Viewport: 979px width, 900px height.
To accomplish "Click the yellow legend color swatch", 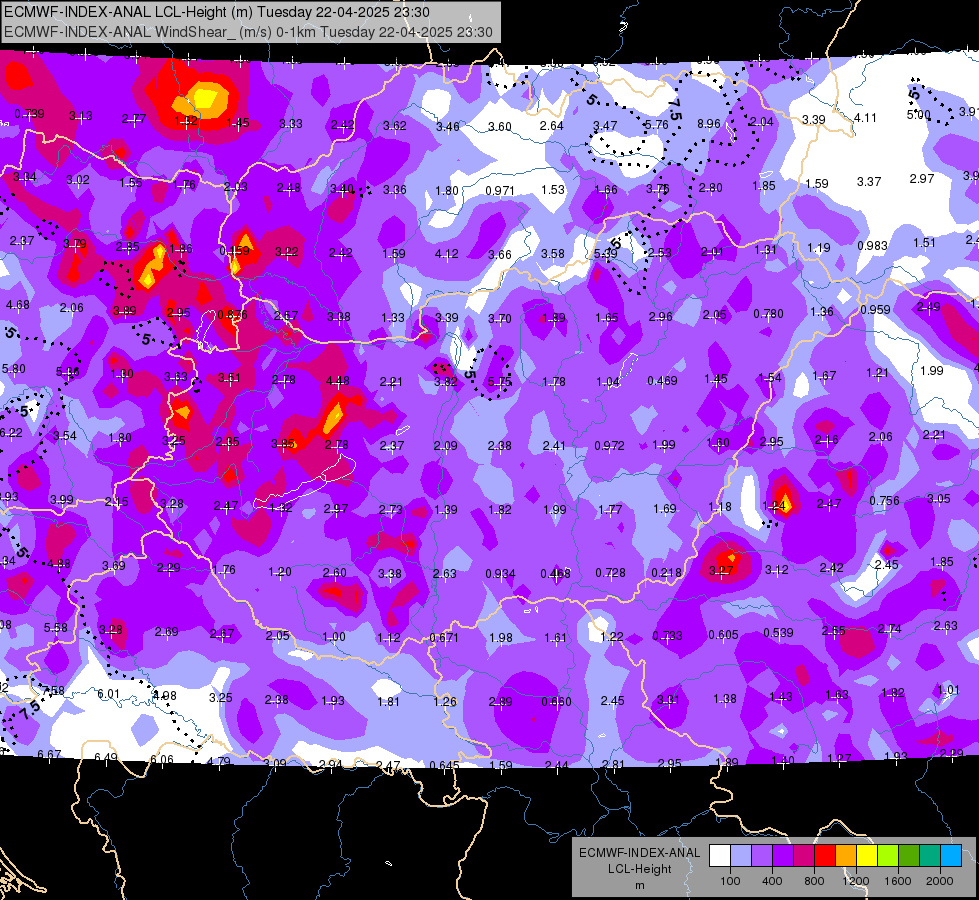I will 867,856.
